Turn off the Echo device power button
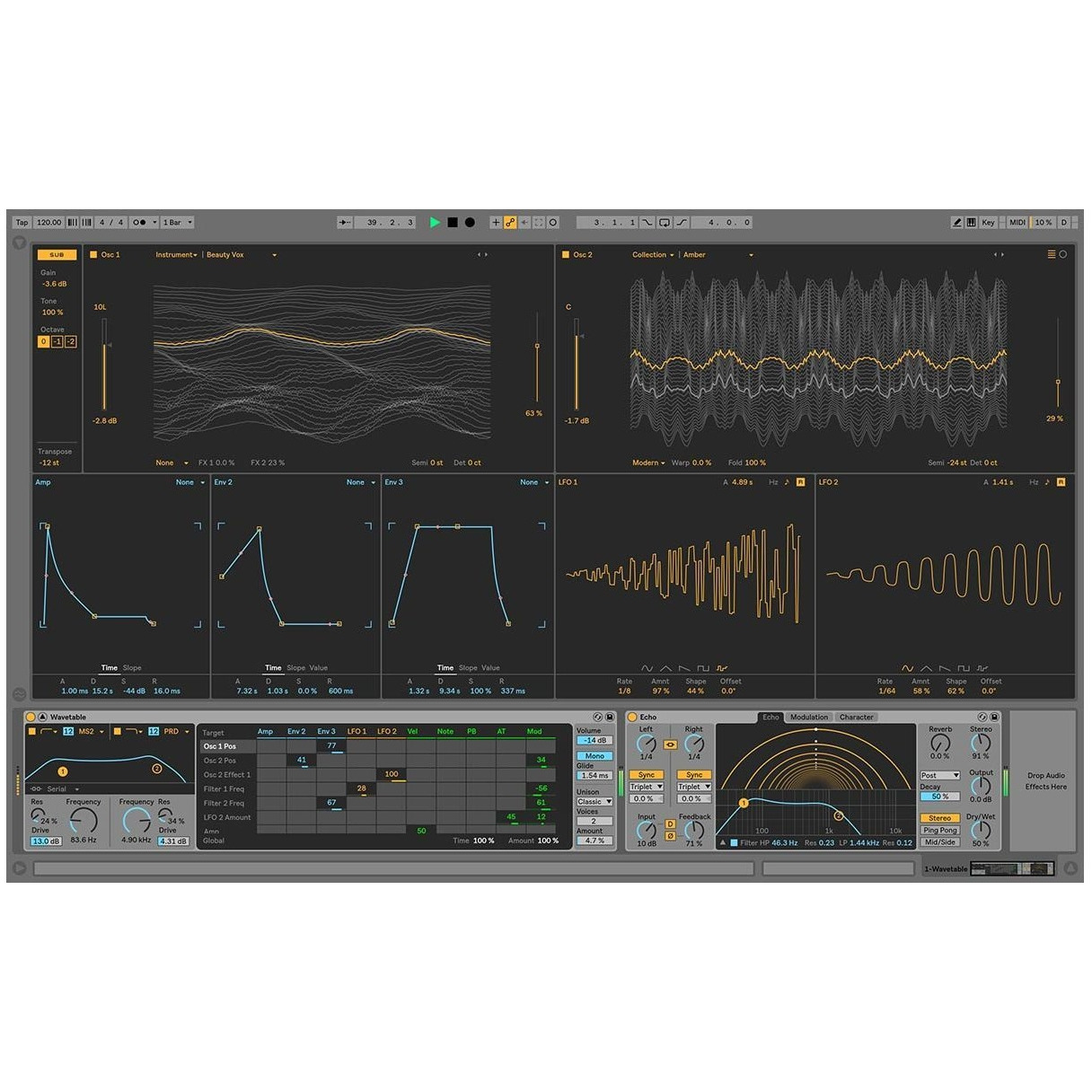 pyautogui.click(x=632, y=718)
